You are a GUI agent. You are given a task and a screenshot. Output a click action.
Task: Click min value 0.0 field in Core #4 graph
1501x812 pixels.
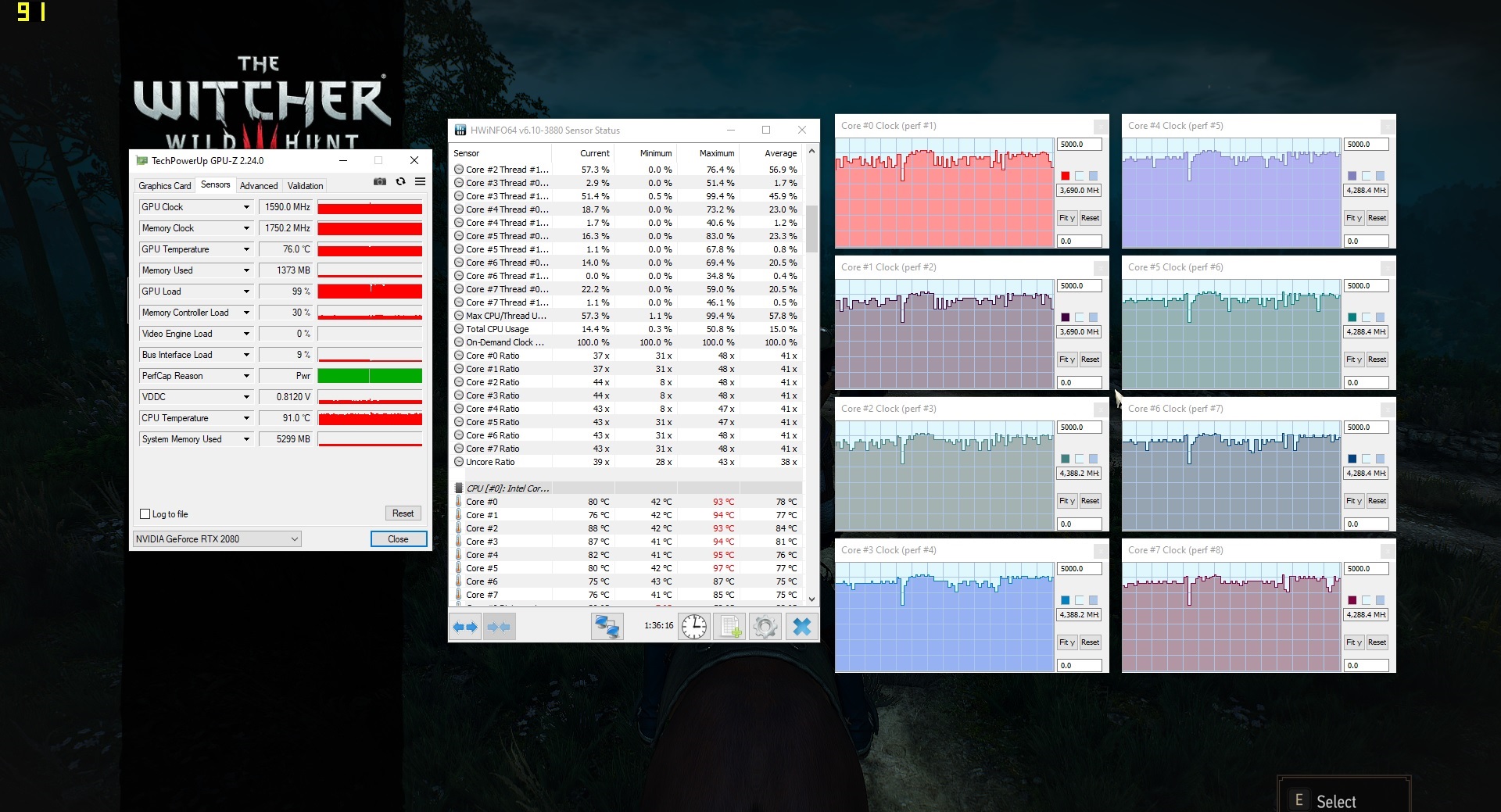(1367, 241)
